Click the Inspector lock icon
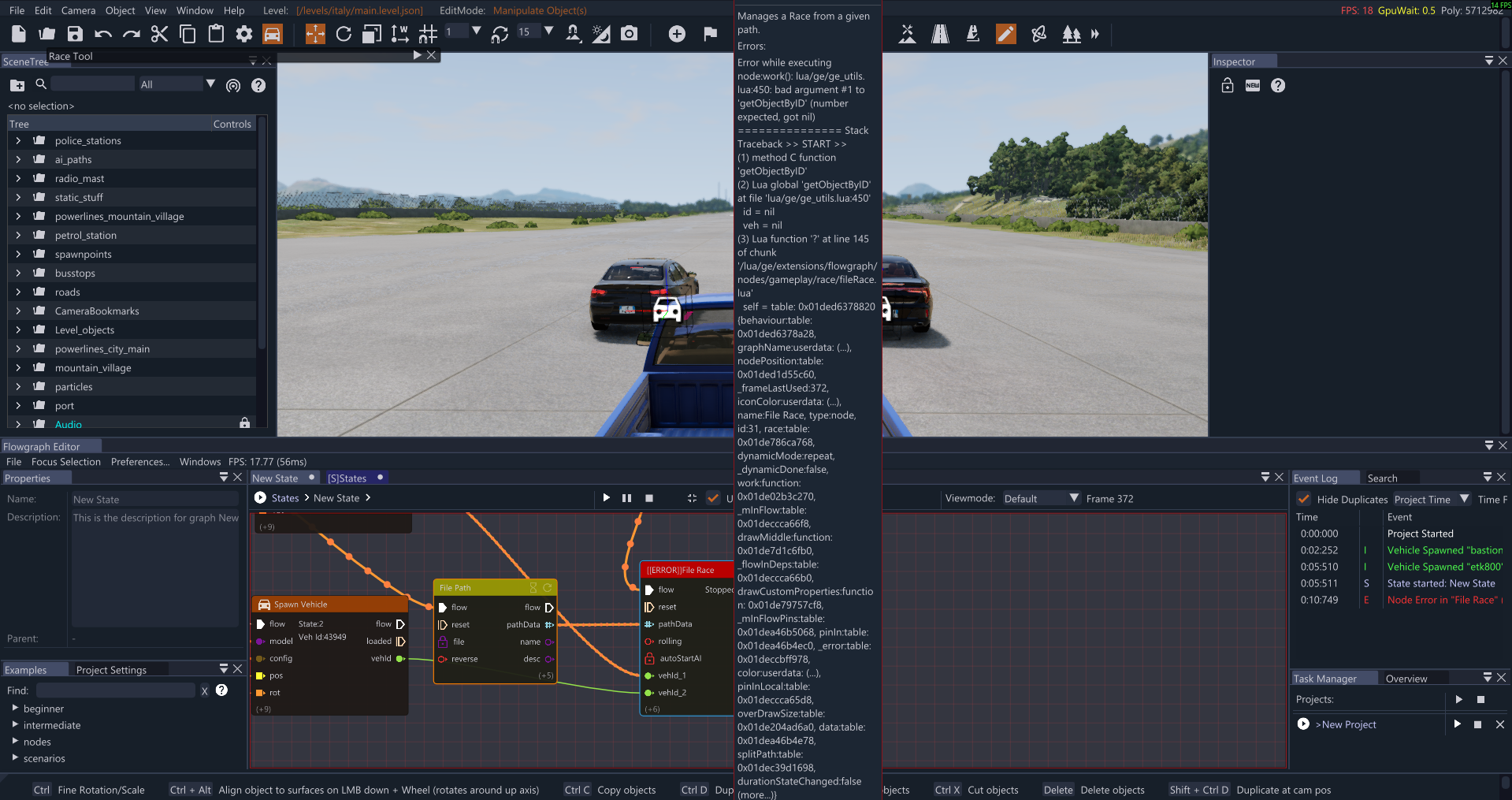Image resolution: width=1512 pixels, height=800 pixels. 1228,85
